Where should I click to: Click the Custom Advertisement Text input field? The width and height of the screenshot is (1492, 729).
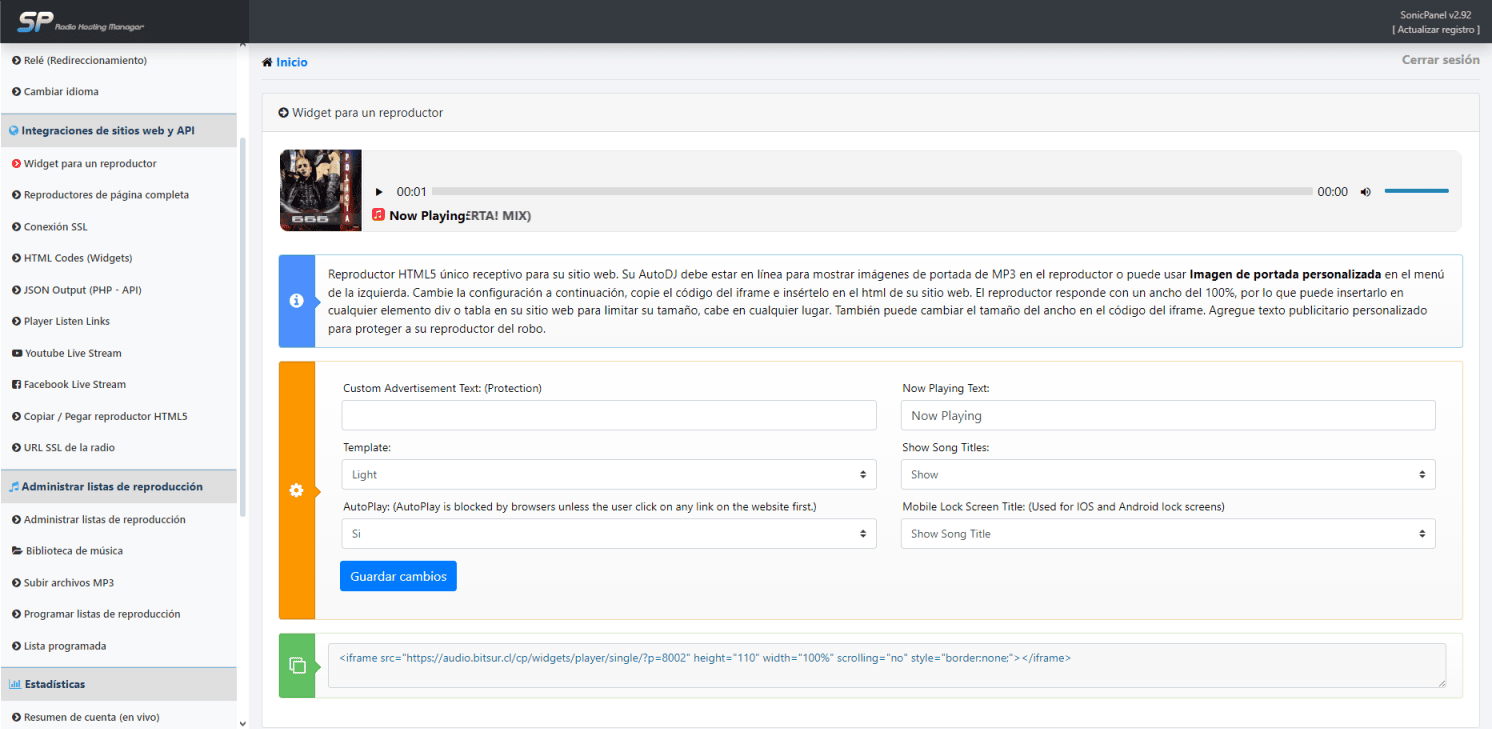click(x=608, y=415)
